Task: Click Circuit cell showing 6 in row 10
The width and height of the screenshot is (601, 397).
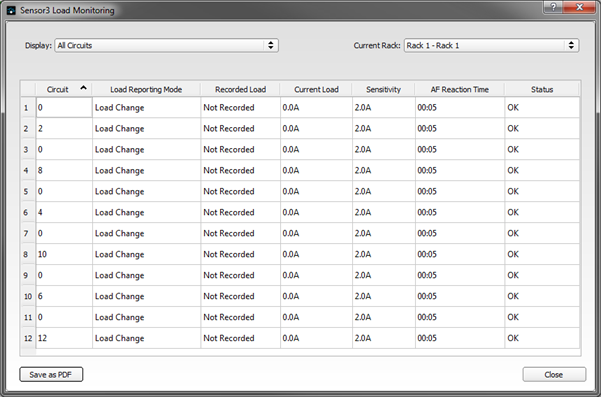Action: [64, 296]
